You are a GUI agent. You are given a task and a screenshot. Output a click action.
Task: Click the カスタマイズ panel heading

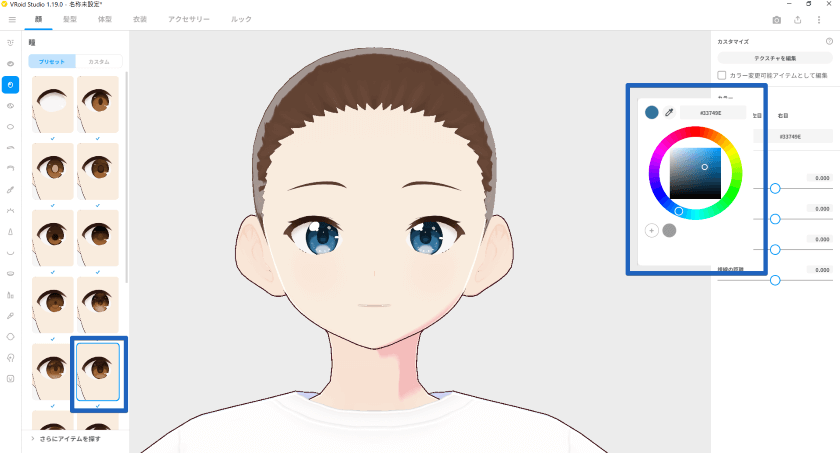[733, 42]
